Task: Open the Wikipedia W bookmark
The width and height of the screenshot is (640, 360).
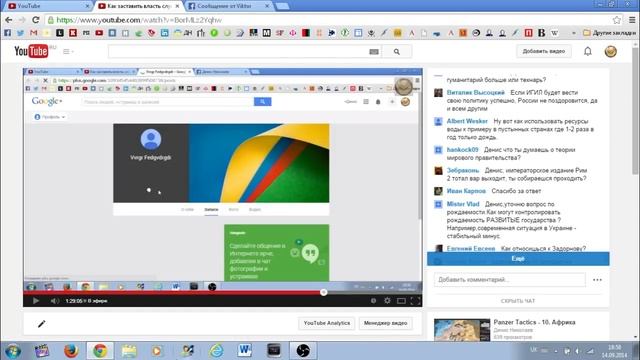Action: 554,33
